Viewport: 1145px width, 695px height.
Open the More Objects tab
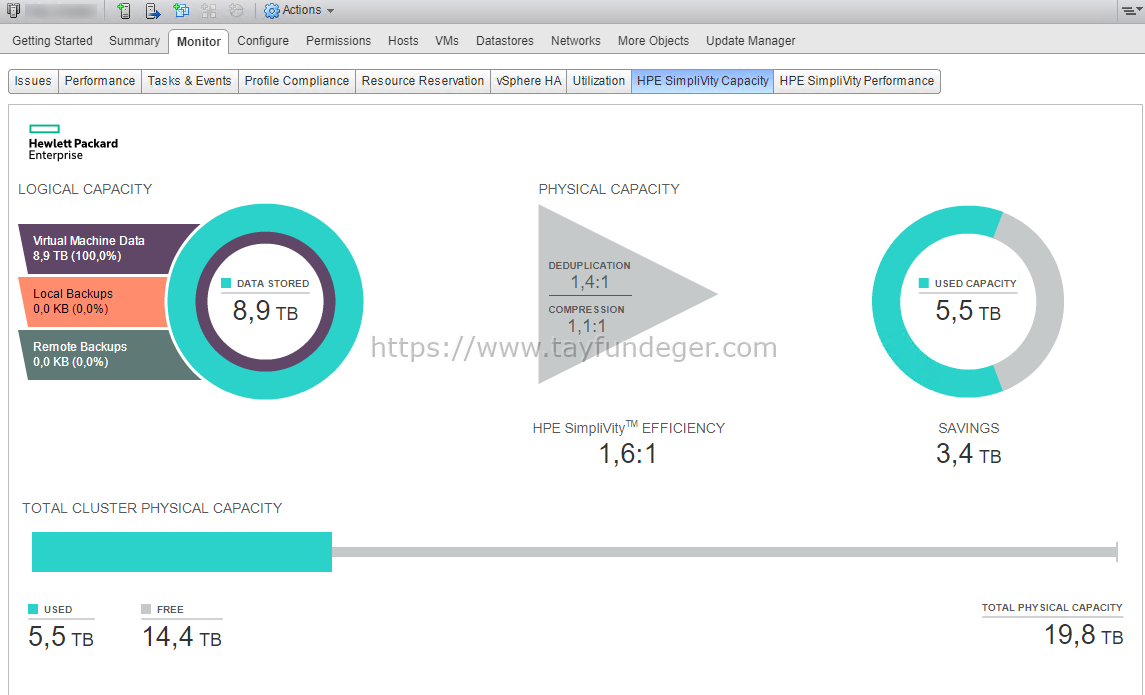pyautogui.click(x=654, y=41)
